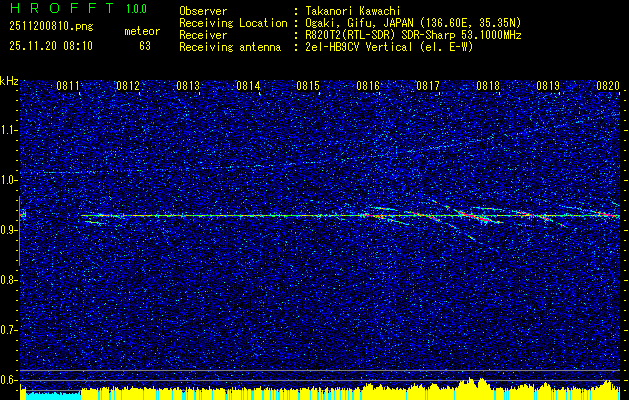Click the 2el-HB9CV Vertical antenna text
This screenshot has width=629, height=400.
[x=389, y=47]
